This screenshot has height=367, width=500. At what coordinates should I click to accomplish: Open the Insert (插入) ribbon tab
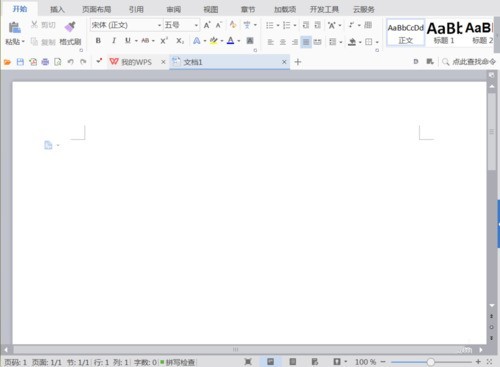click(57, 9)
